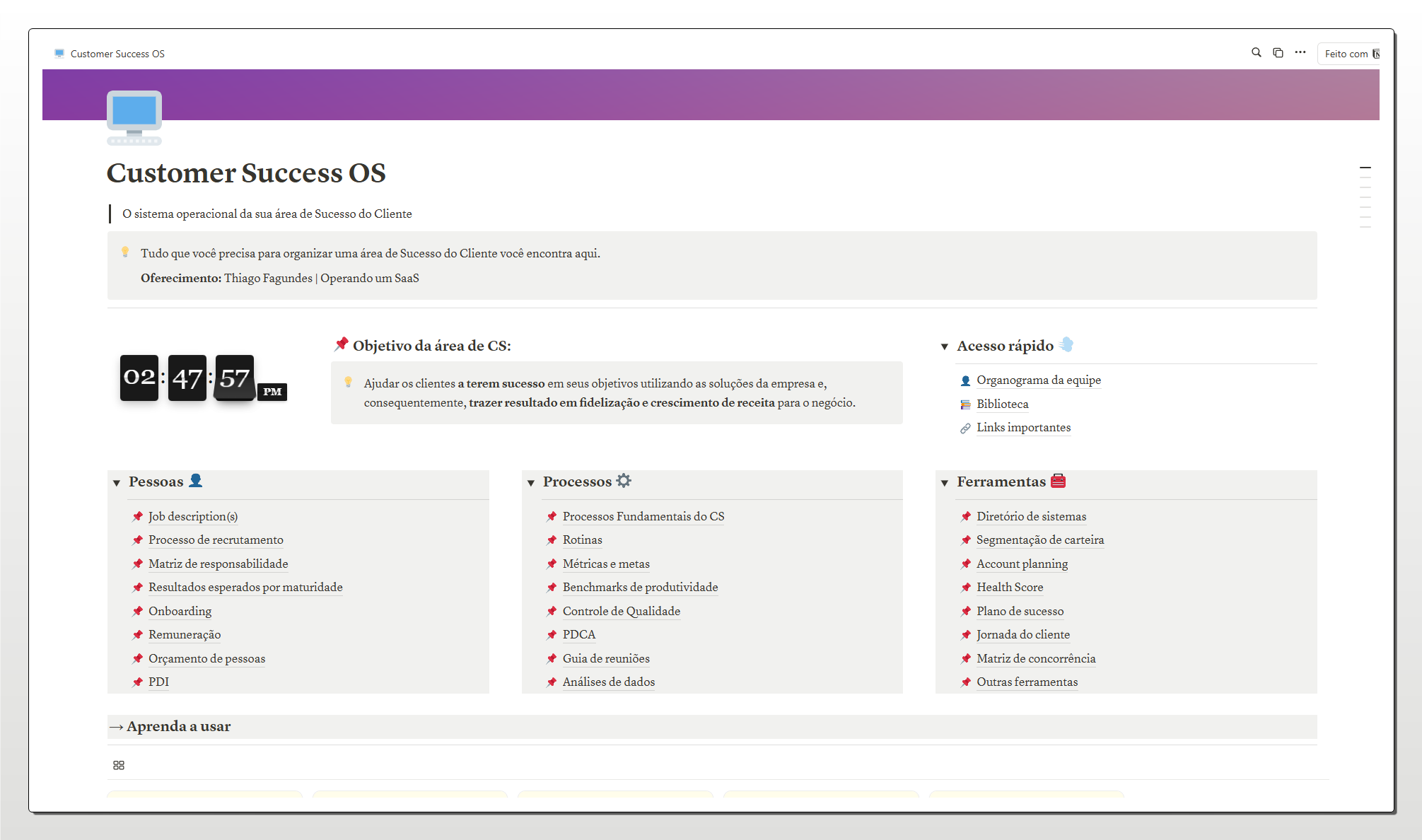Click the lightbulb icon in the intro callout
The width and height of the screenshot is (1422, 840).
tap(126, 251)
